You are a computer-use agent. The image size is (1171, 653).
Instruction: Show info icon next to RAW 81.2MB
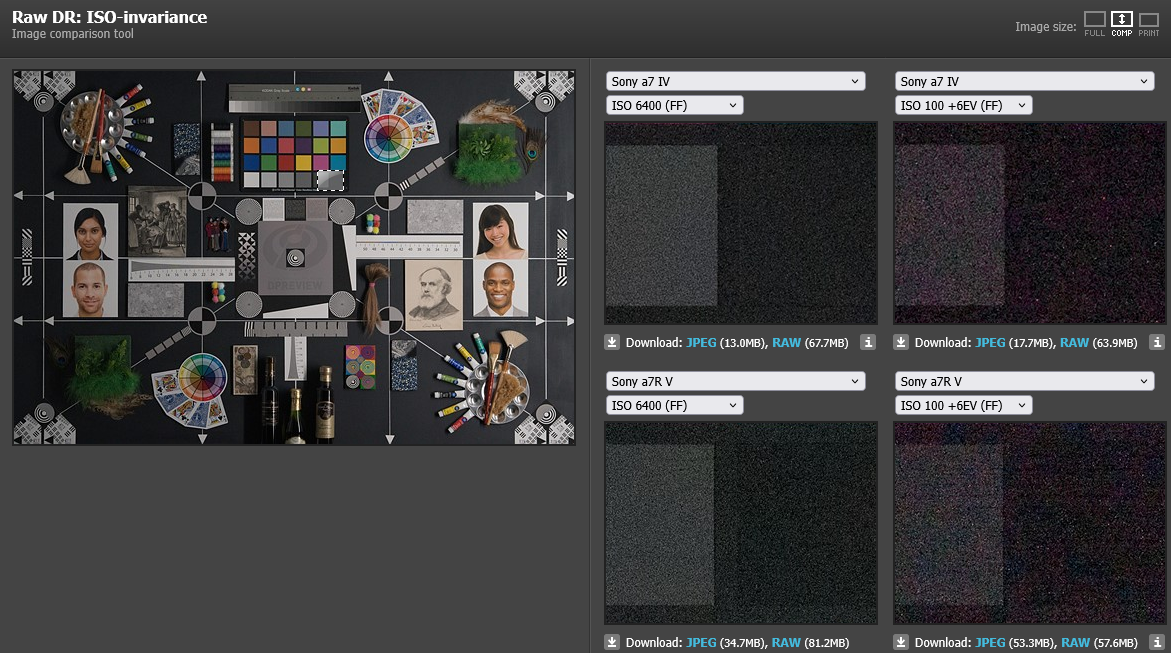[x=868, y=642]
